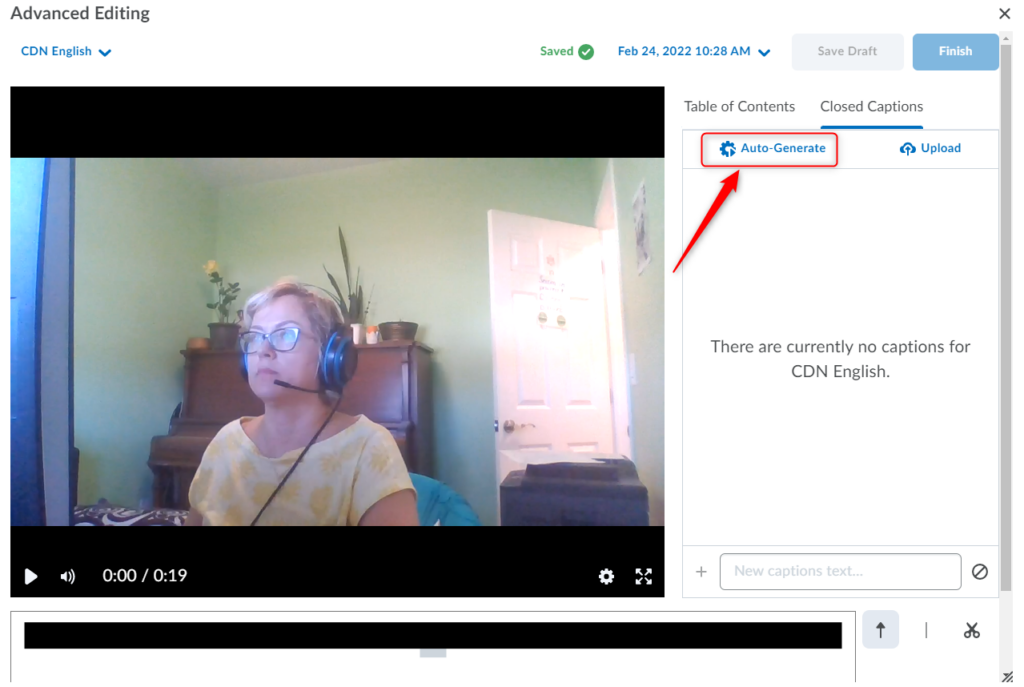1024x687 pixels.
Task: Mute the video volume
Action: (x=68, y=576)
